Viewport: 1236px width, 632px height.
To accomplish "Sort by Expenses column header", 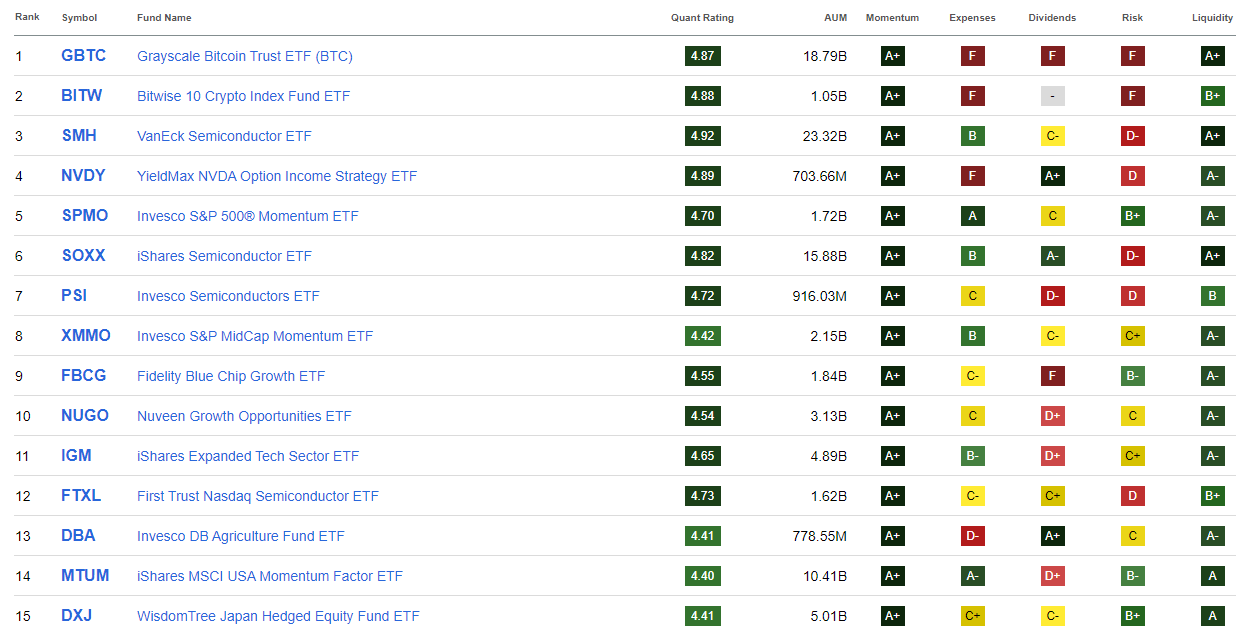I will point(972,18).
